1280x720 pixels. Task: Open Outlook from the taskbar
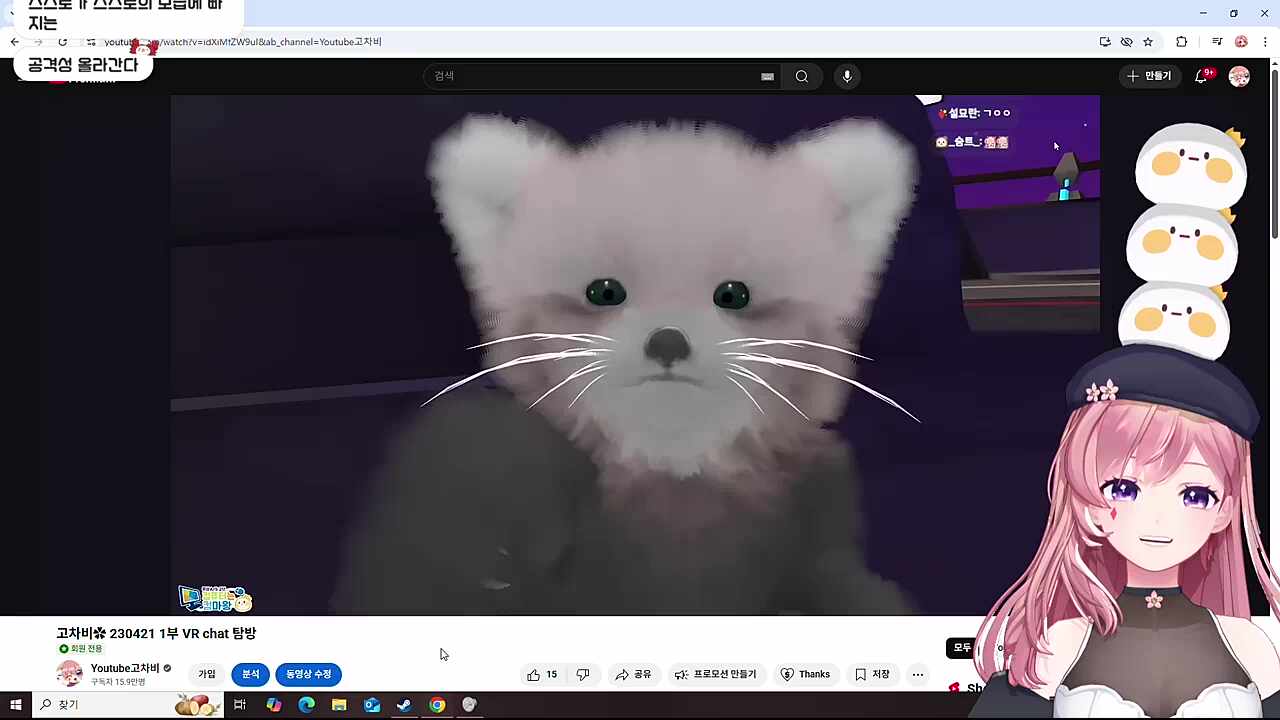point(372,705)
